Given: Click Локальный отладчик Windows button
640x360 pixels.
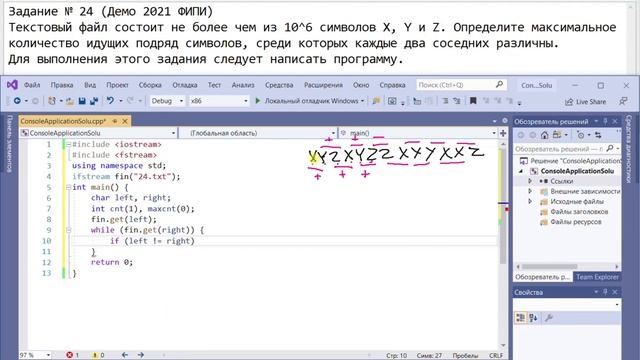Looking at the screenshot, I should [x=309, y=101].
